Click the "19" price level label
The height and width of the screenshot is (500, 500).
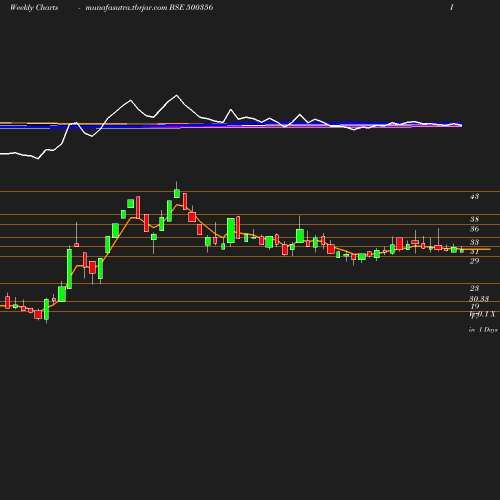(x=474, y=306)
